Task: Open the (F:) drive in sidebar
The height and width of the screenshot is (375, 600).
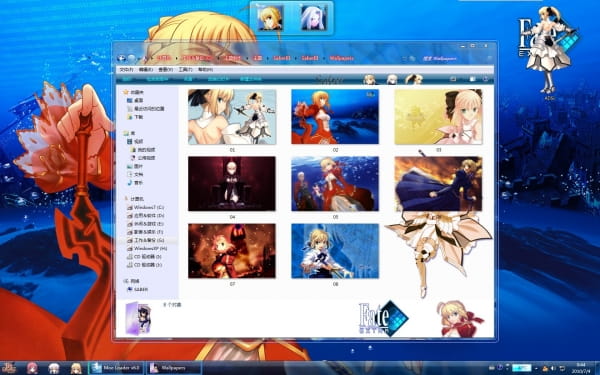Action: (145, 232)
